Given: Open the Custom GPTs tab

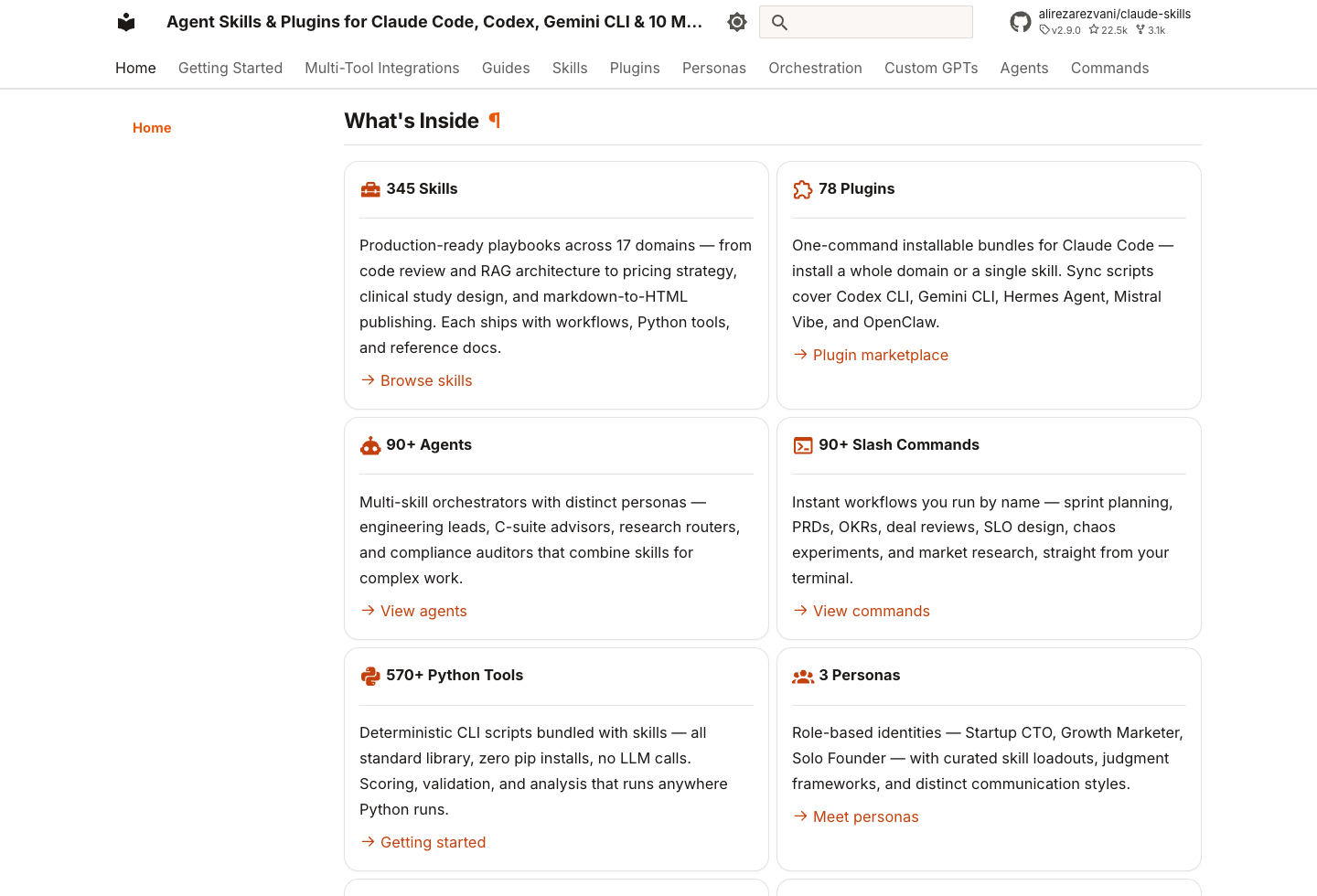Looking at the screenshot, I should pyautogui.click(x=931, y=68).
